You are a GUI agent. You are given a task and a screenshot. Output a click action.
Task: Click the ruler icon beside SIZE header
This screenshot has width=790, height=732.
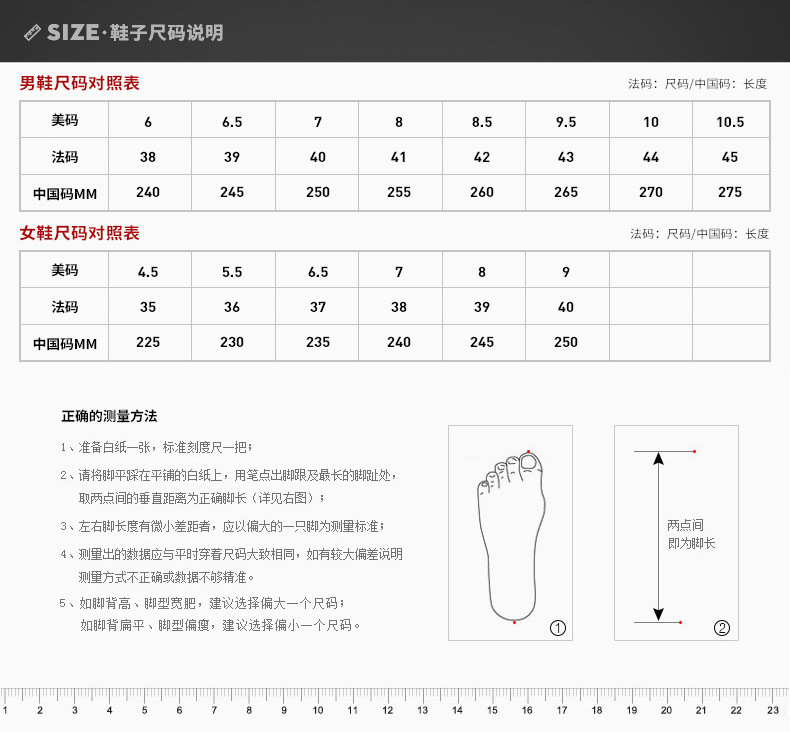click(32, 33)
